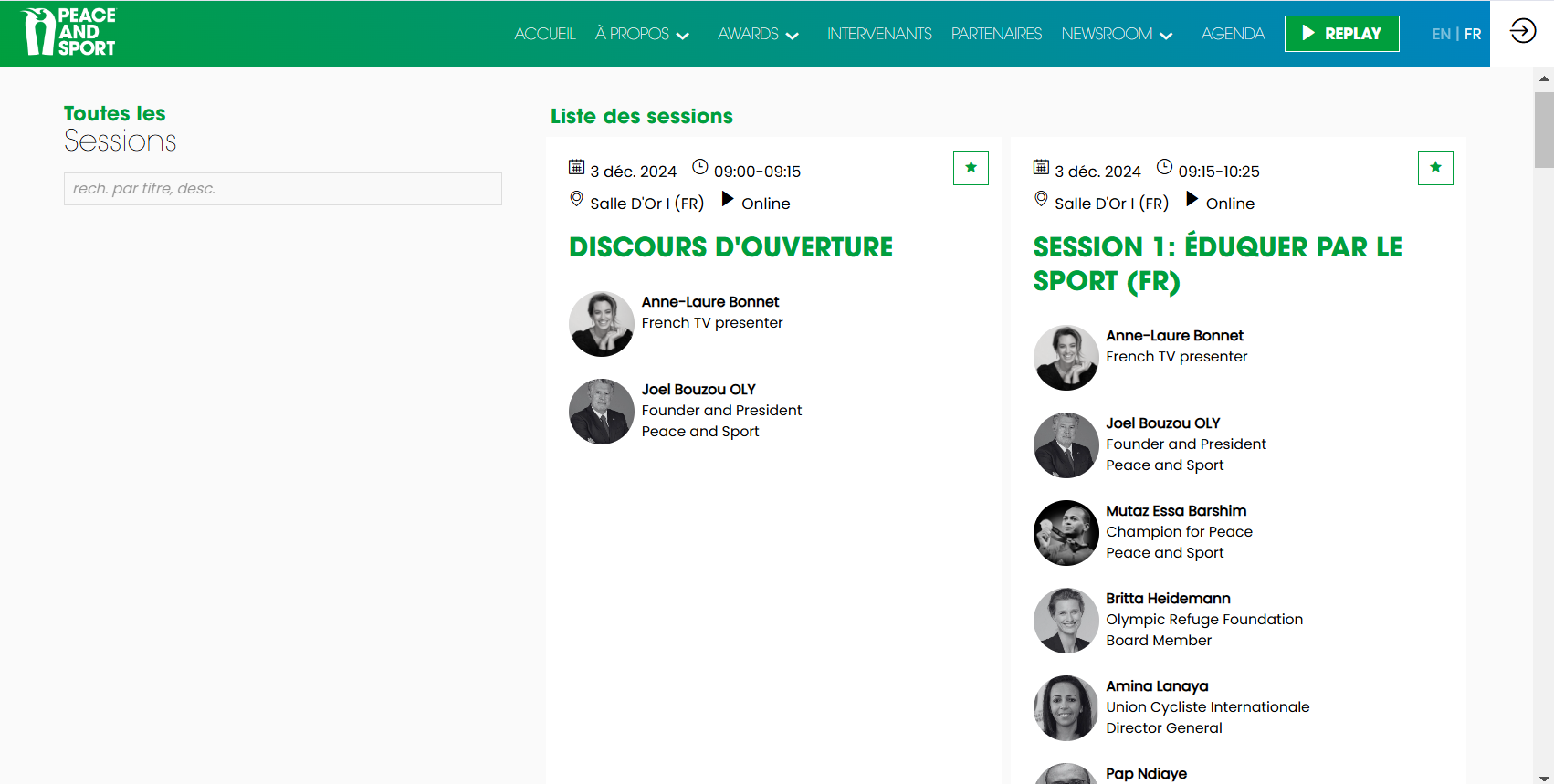
Task: Open the Agenda page
Action: tap(1233, 34)
